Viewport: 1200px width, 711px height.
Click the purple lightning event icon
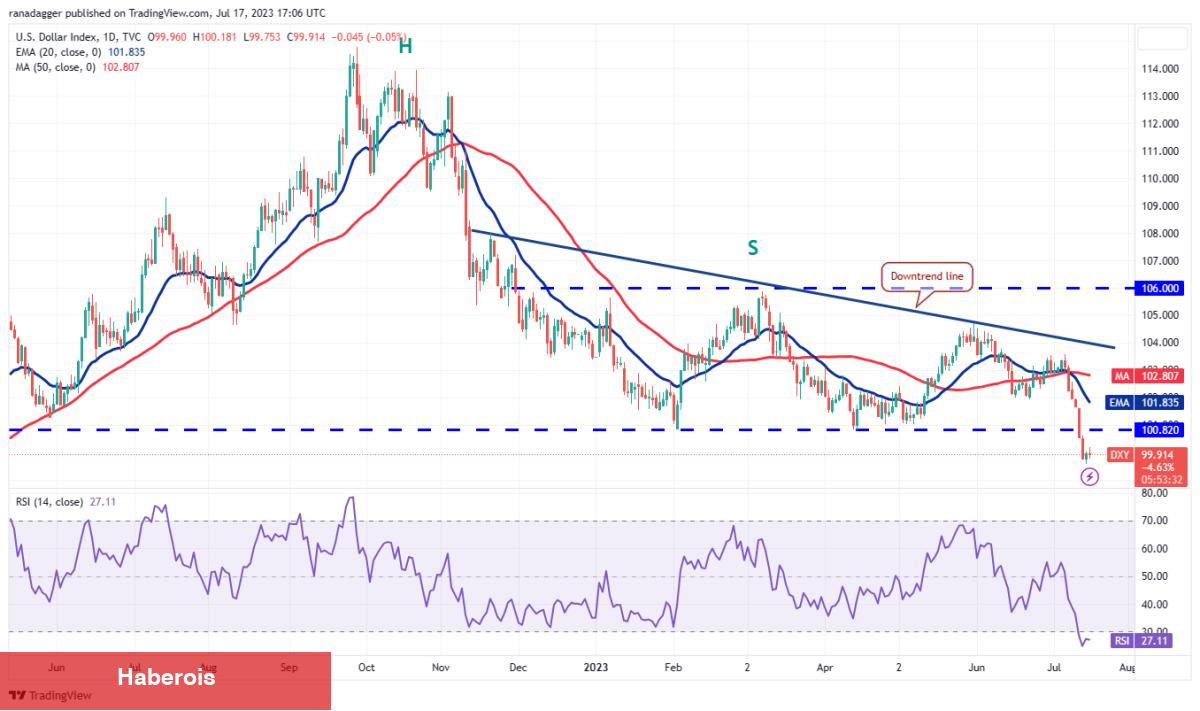[x=1090, y=477]
